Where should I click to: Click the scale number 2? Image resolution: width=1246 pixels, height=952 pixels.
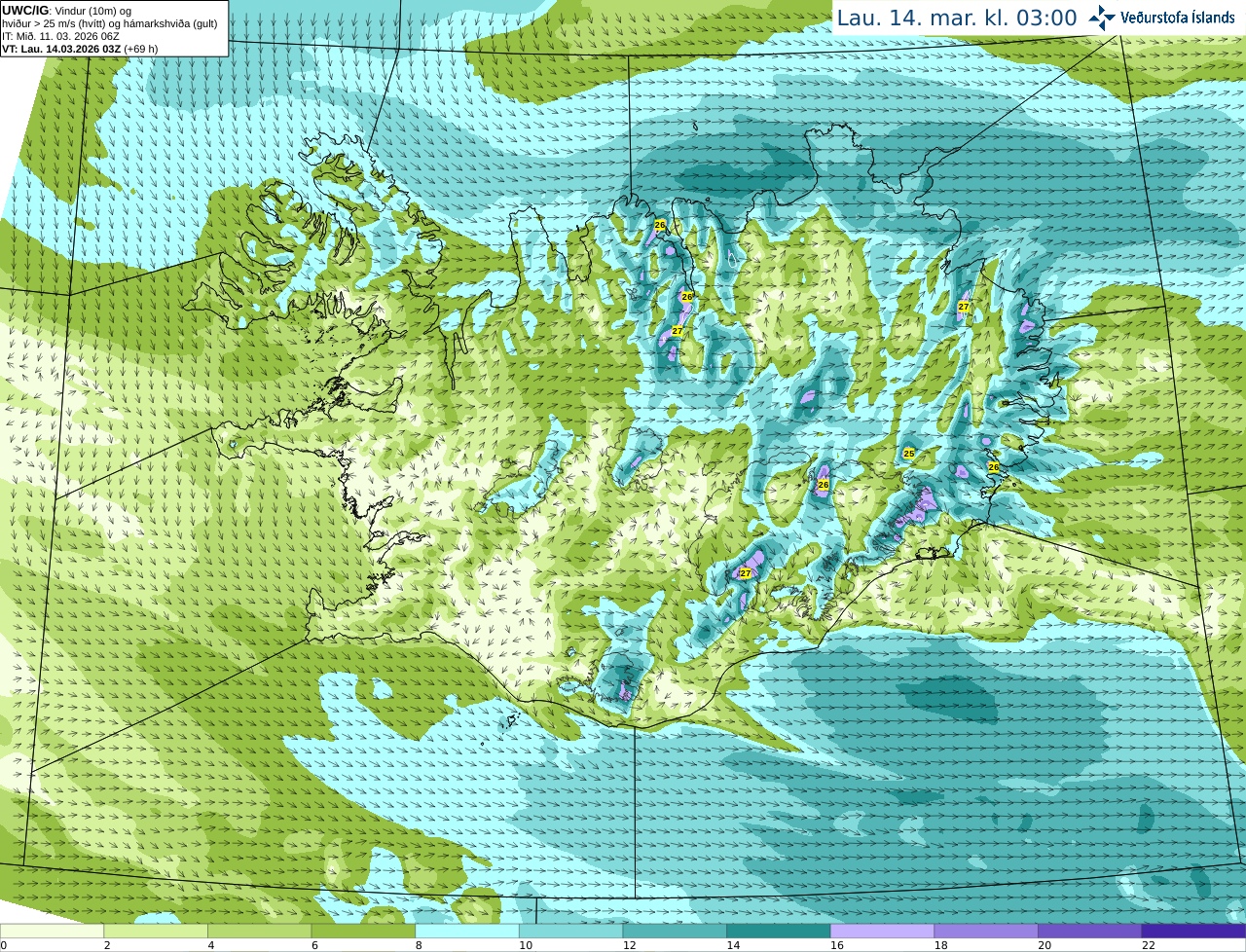point(107,945)
